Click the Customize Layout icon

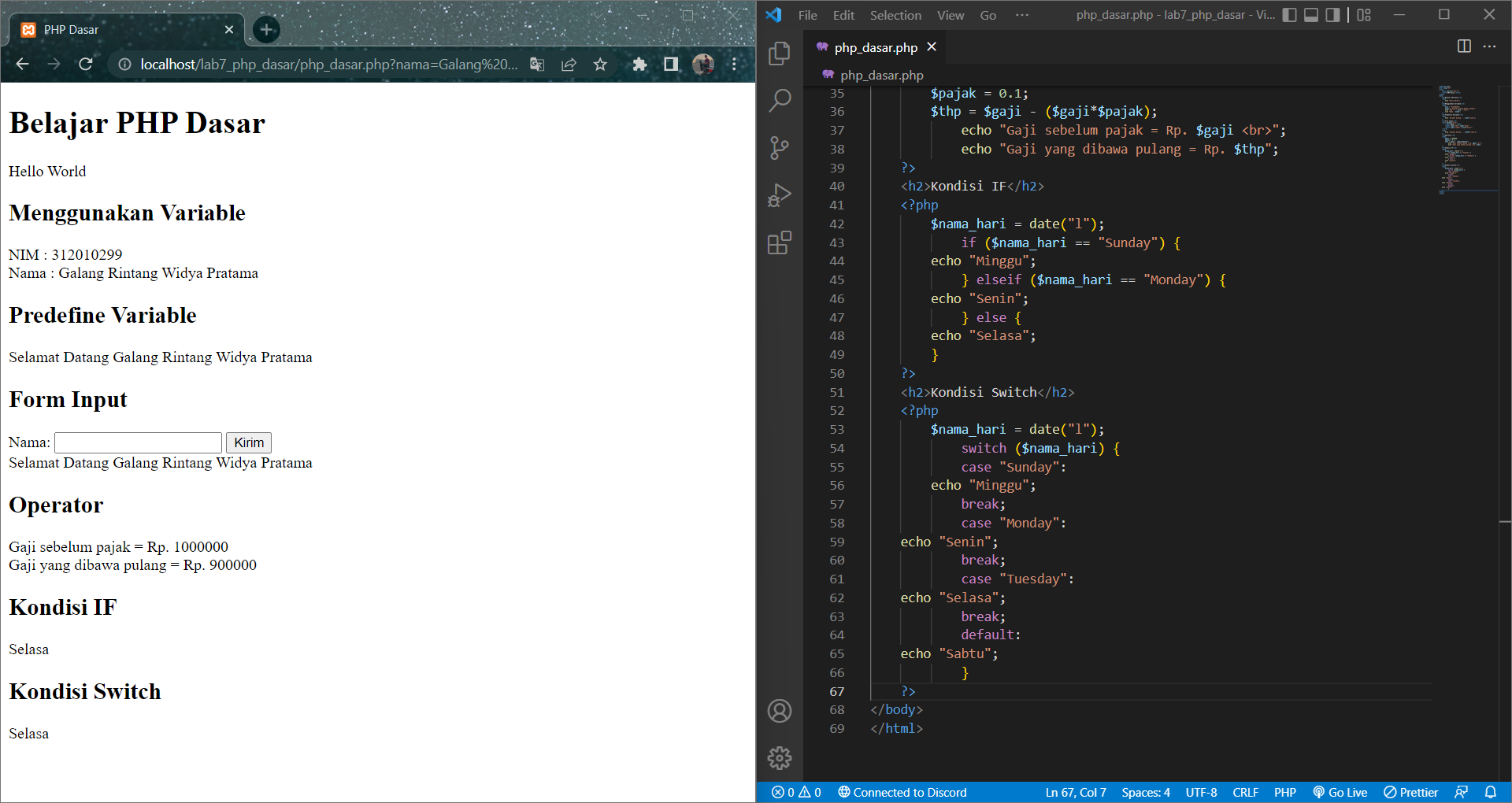click(x=1364, y=15)
